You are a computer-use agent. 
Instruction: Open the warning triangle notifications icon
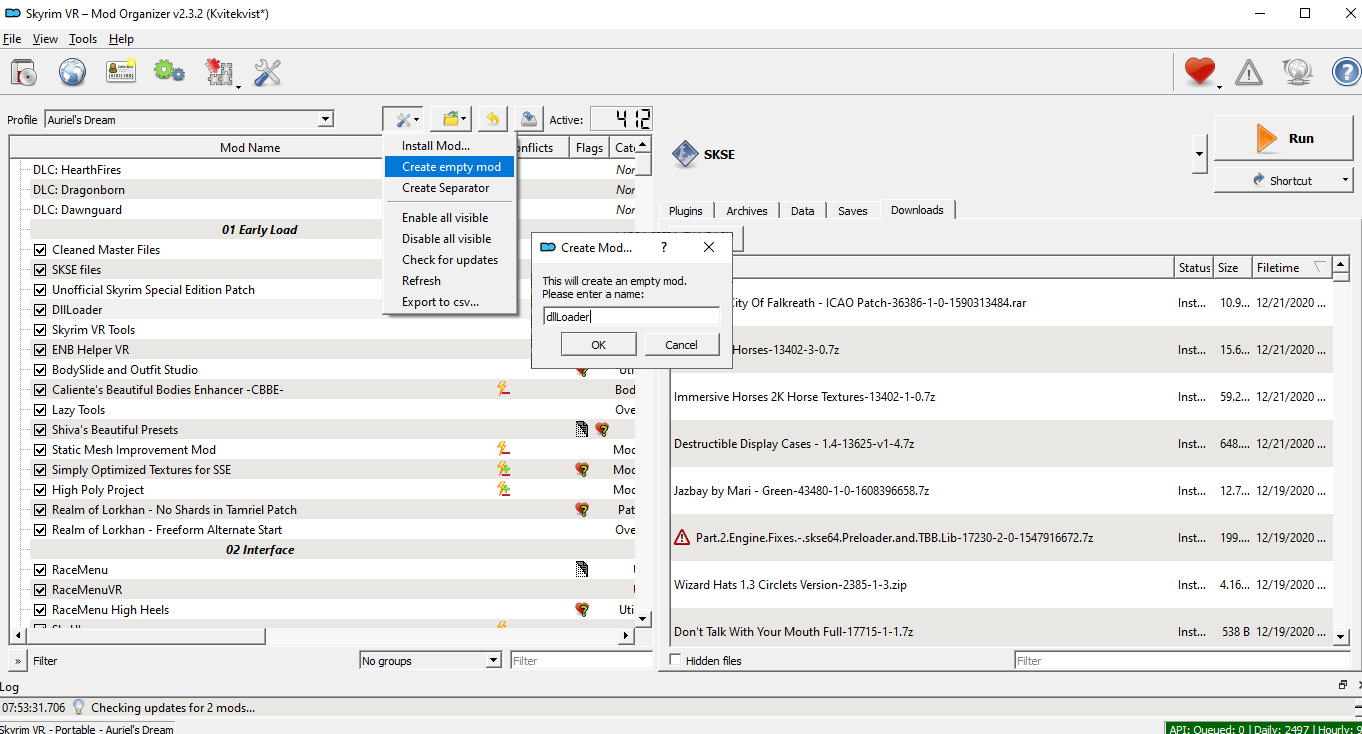click(1249, 72)
